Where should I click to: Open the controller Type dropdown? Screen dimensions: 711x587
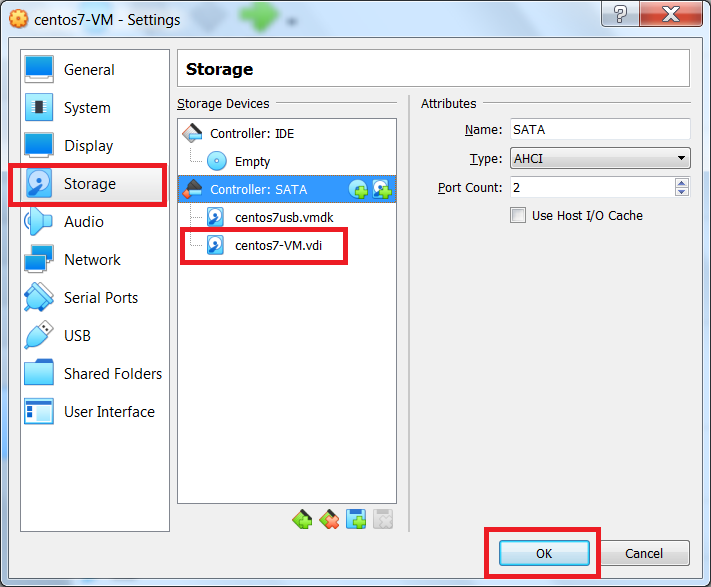(600, 158)
